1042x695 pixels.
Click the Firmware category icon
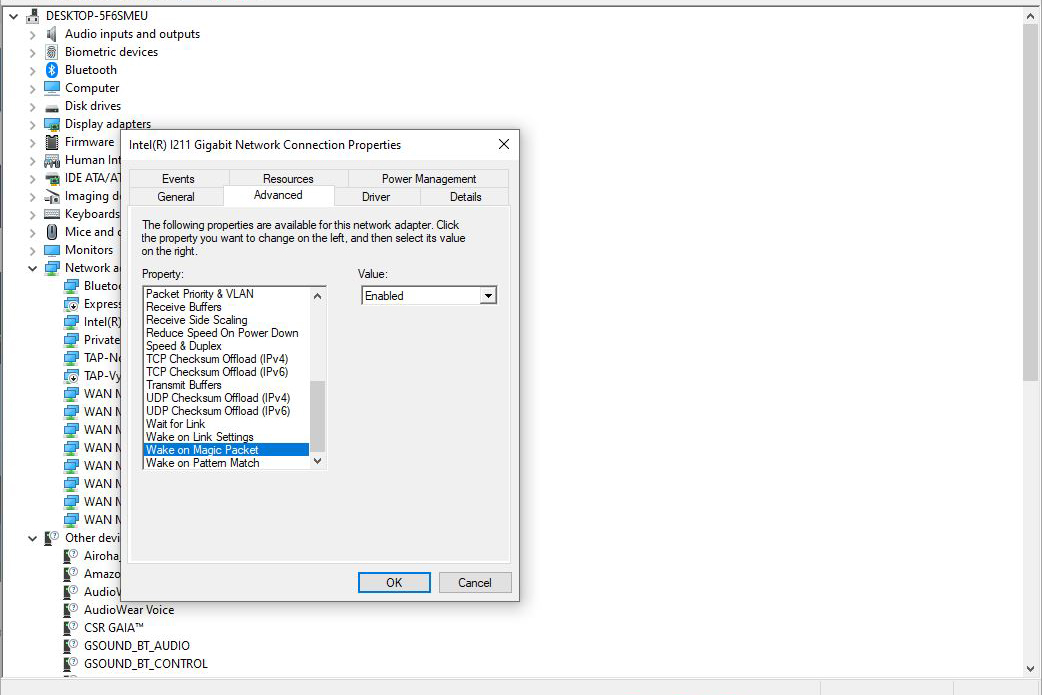click(52, 142)
